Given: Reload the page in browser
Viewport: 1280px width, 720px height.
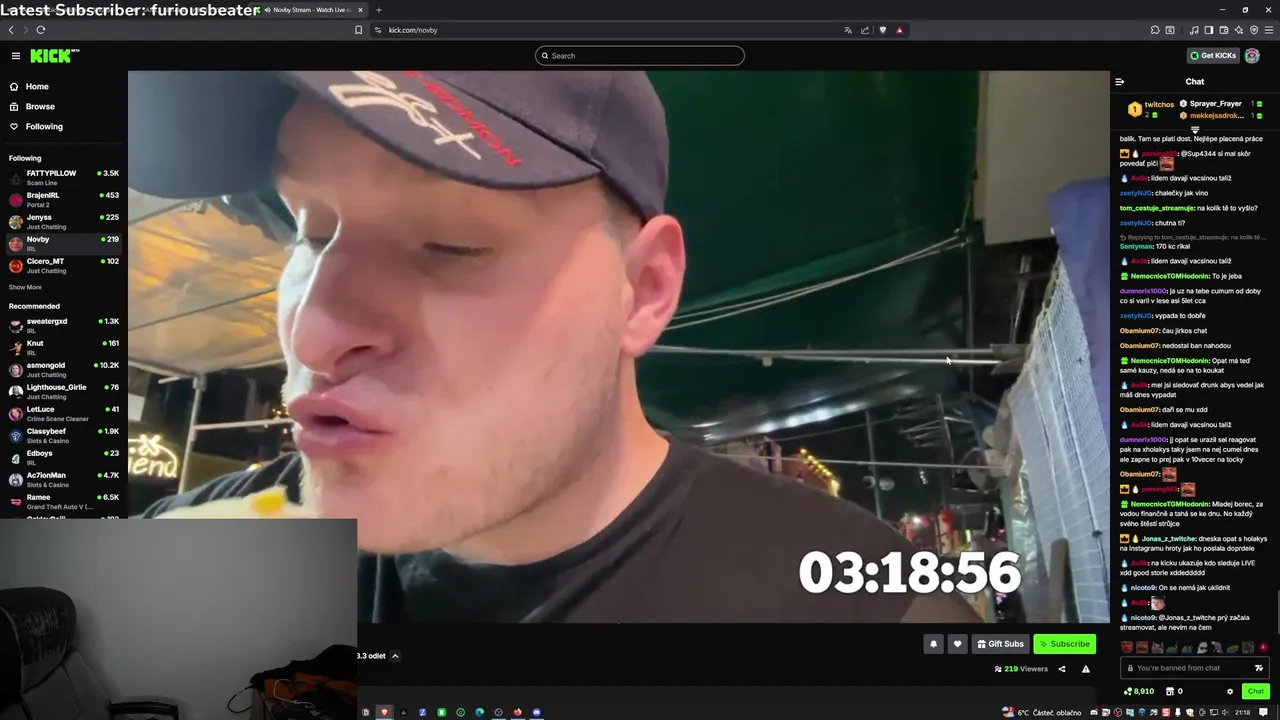Looking at the screenshot, I should (x=40, y=30).
